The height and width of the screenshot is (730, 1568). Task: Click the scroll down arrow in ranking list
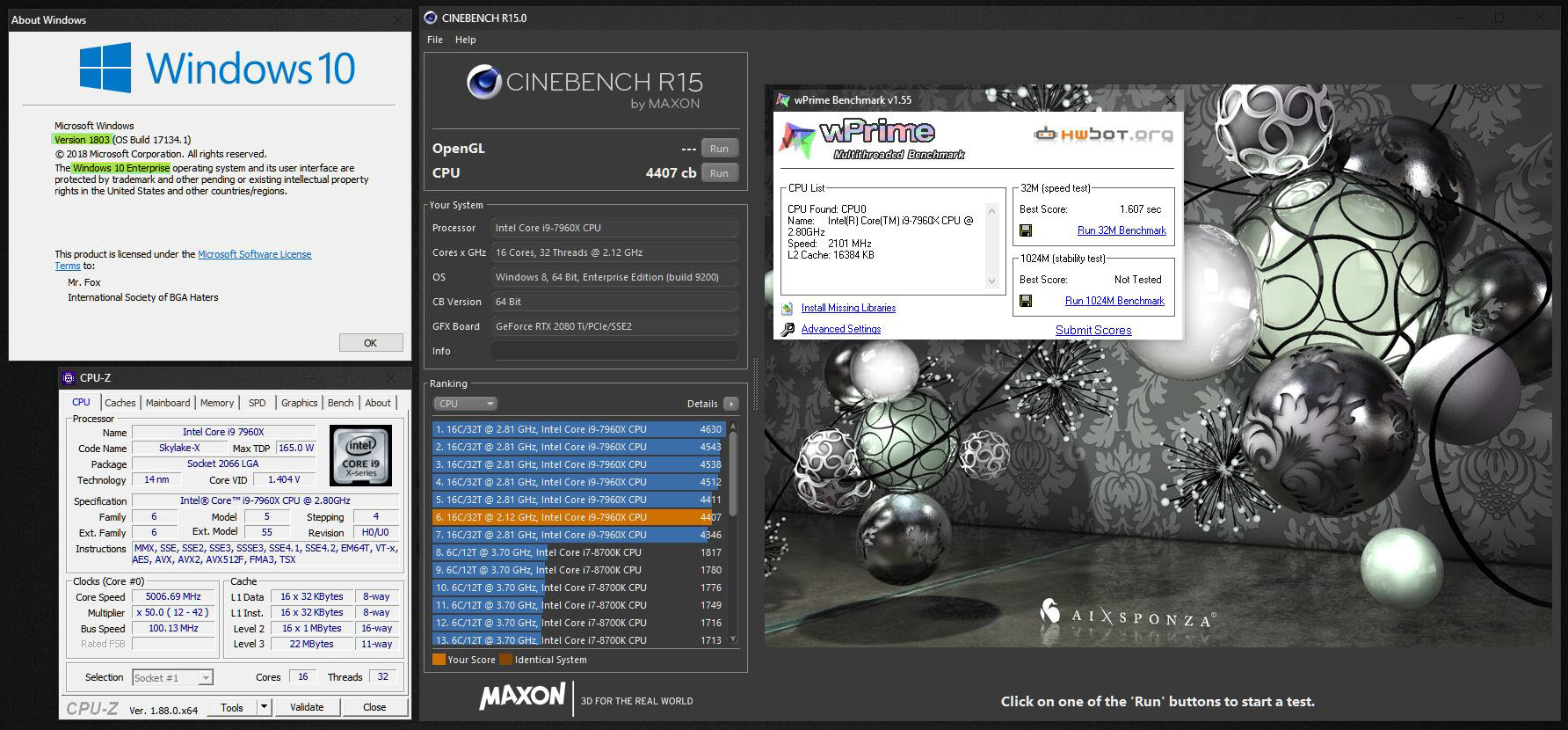pyautogui.click(x=734, y=639)
